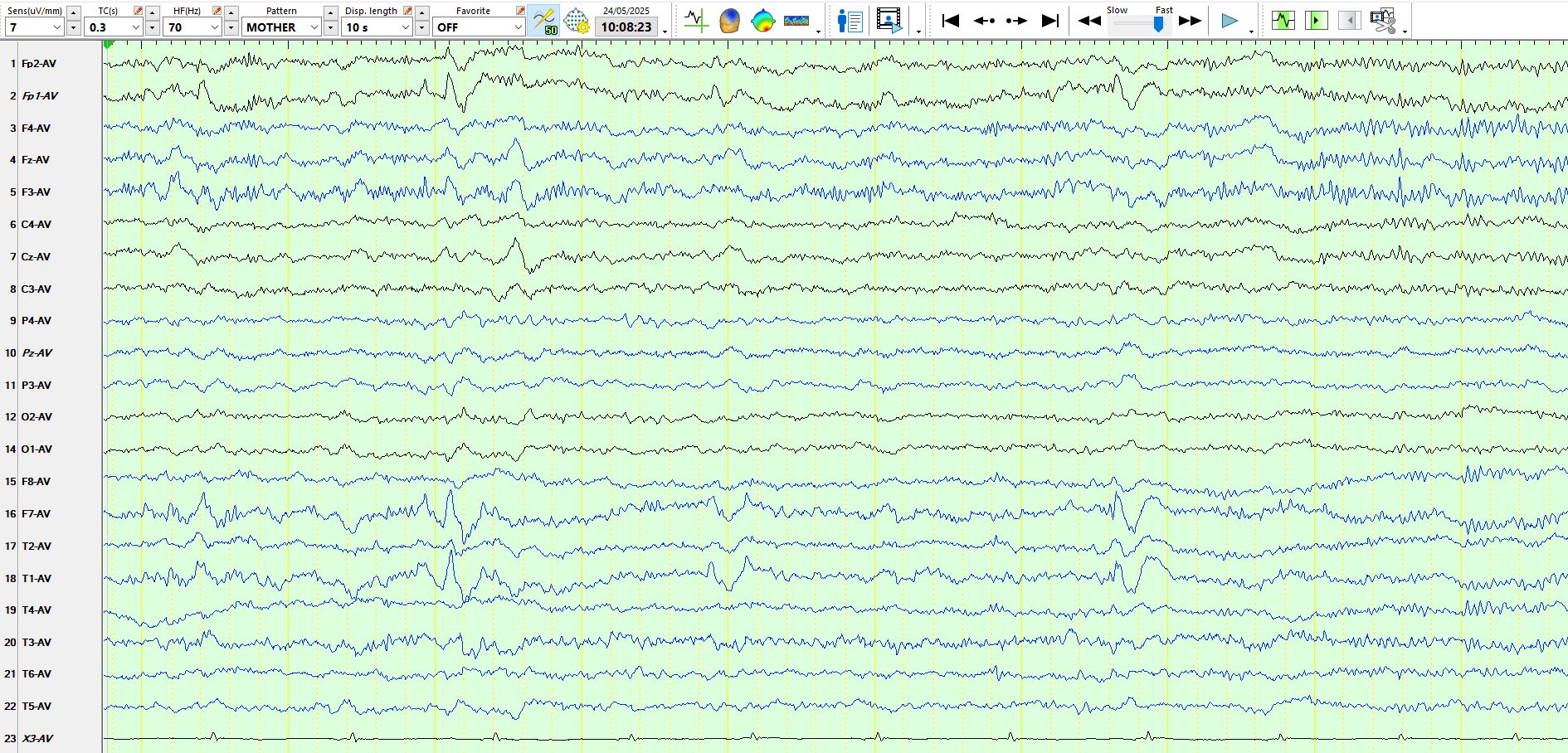This screenshot has height=753, width=1568.
Task: Select the Fp2-AV channel label
Action: coord(39,63)
